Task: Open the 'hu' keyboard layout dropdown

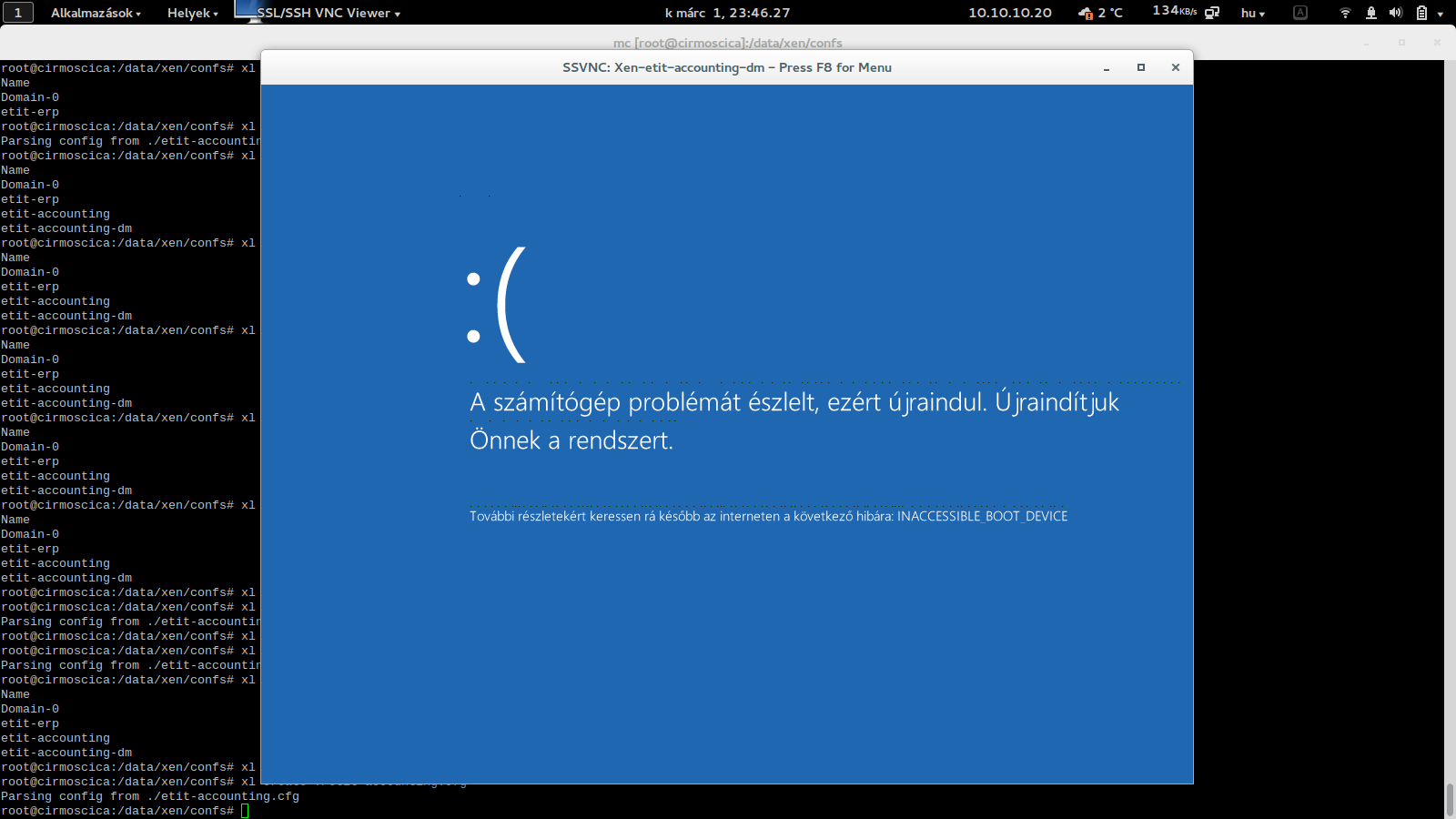Action: point(1253,13)
